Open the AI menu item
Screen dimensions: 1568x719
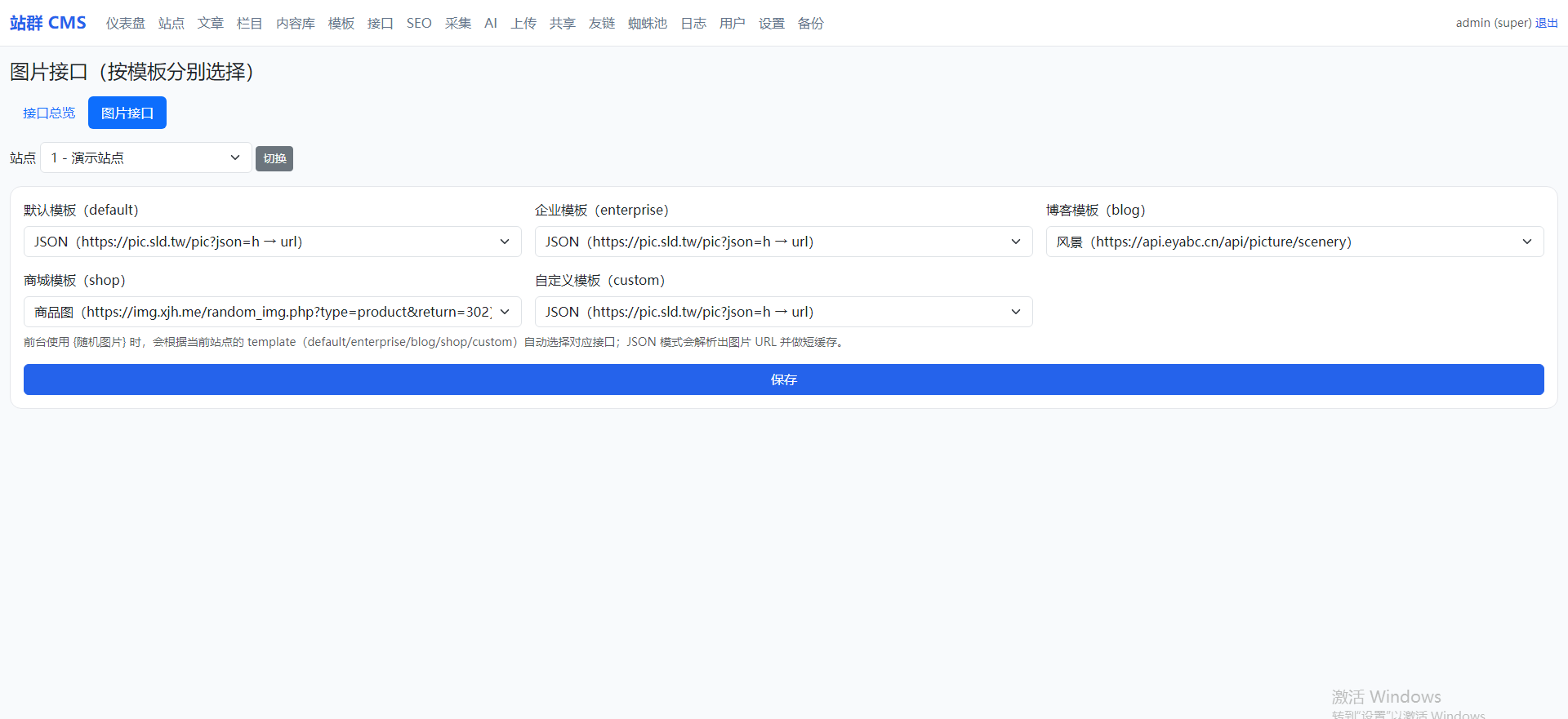pos(491,24)
